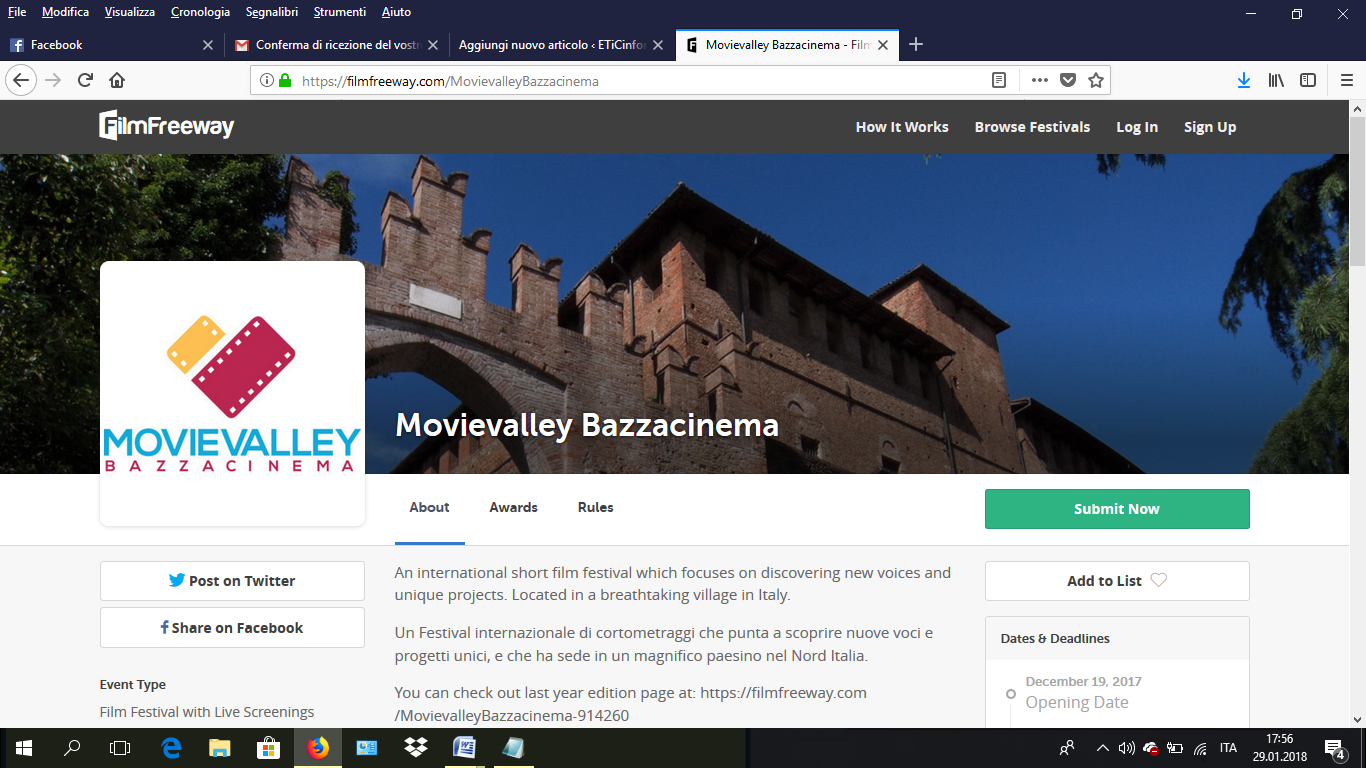Switch to Firefox taskbar icon
Image resolution: width=1366 pixels, height=768 pixels.
pyautogui.click(x=318, y=748)
